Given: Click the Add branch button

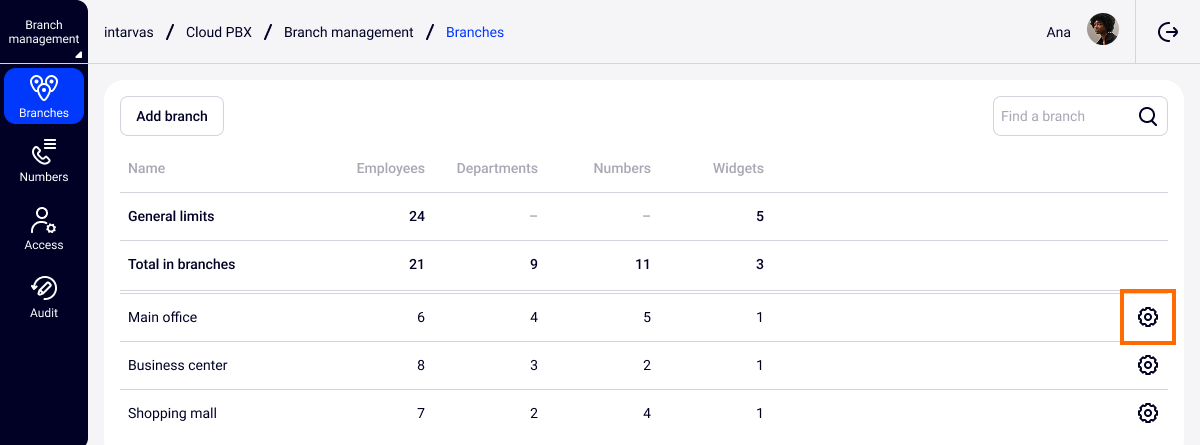Looking at the screenshot, I should click(x=172, y=116).
